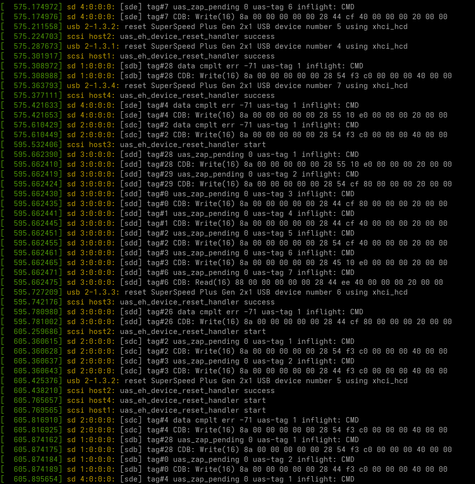
Task: Click timestamp 575.377111 for host4 success
Action: coord(38,95)
